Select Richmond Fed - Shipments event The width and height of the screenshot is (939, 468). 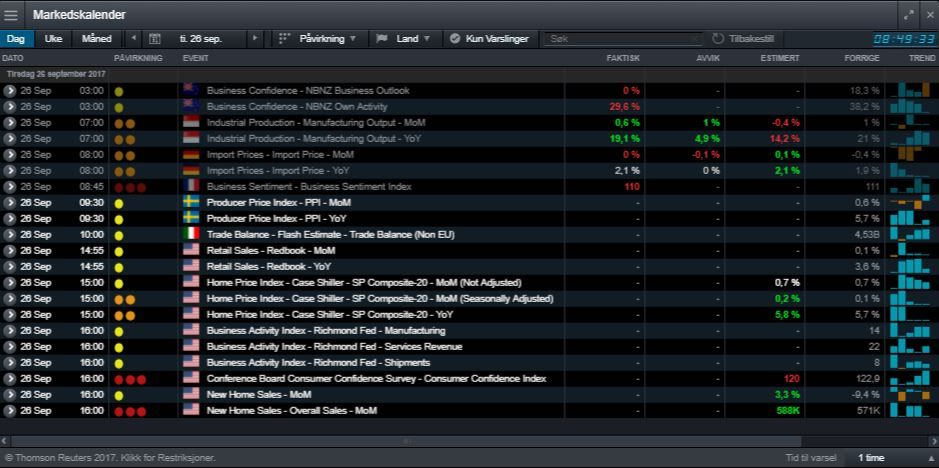click(x=318, y=363)
